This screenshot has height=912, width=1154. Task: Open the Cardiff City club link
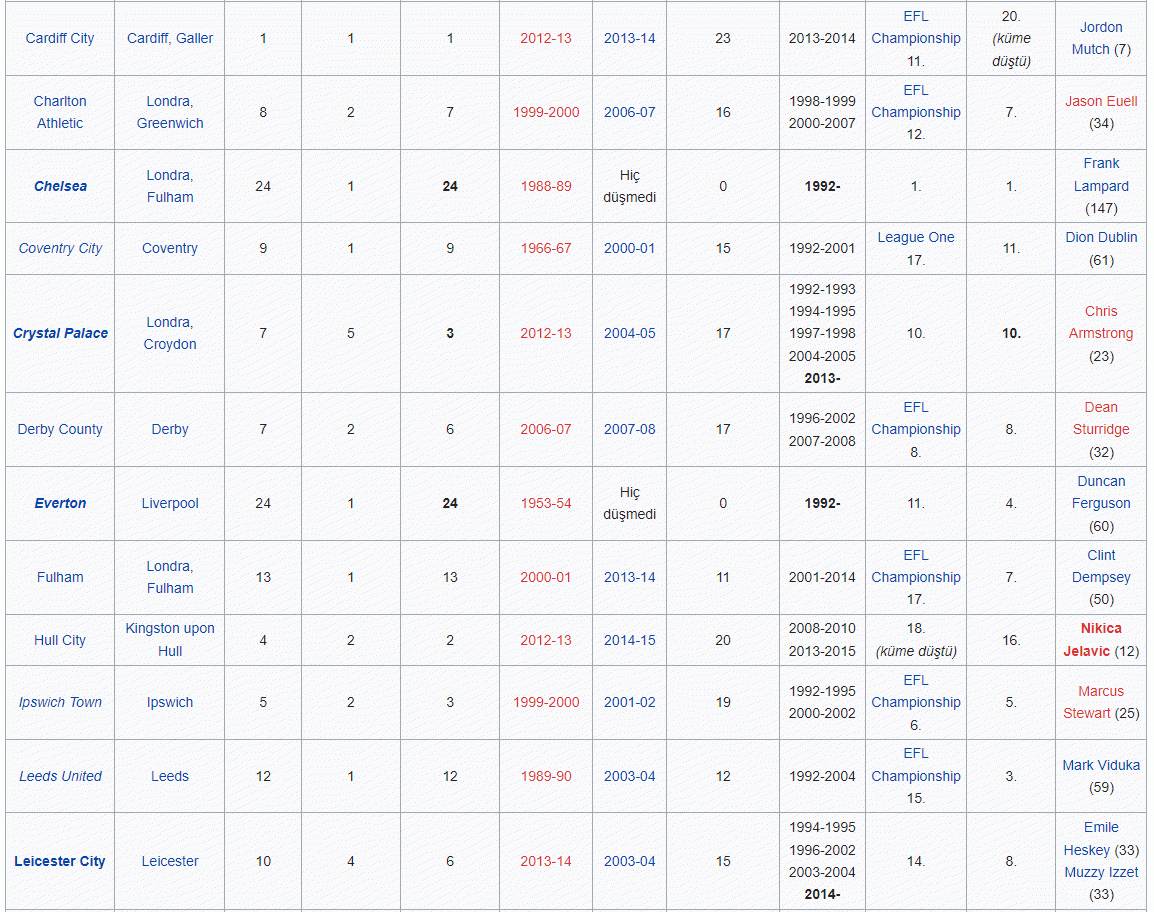pyautogui.click(x=60, y=38)
